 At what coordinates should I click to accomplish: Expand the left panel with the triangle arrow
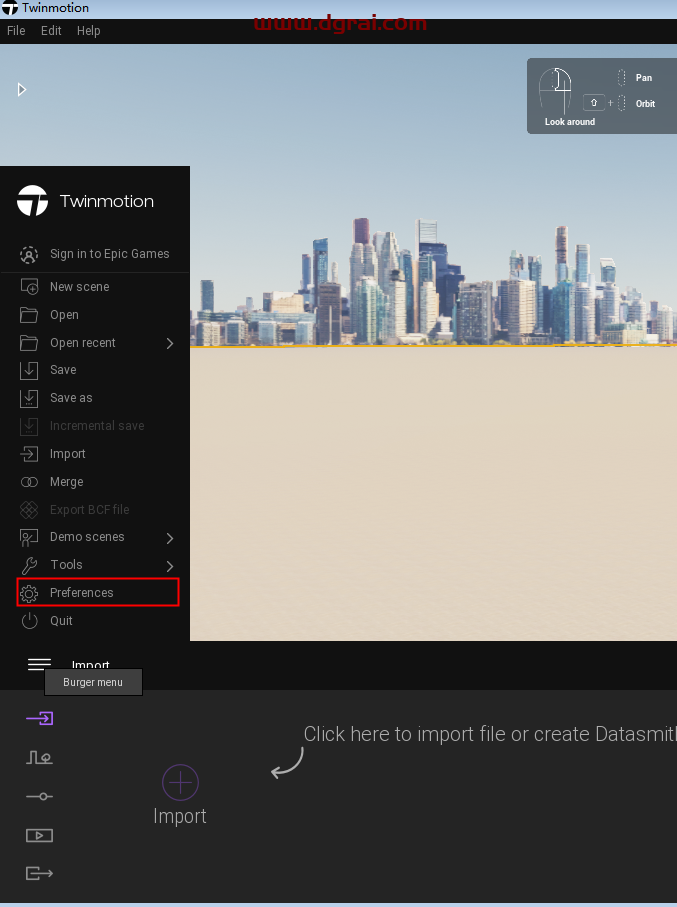pos(22,90)
